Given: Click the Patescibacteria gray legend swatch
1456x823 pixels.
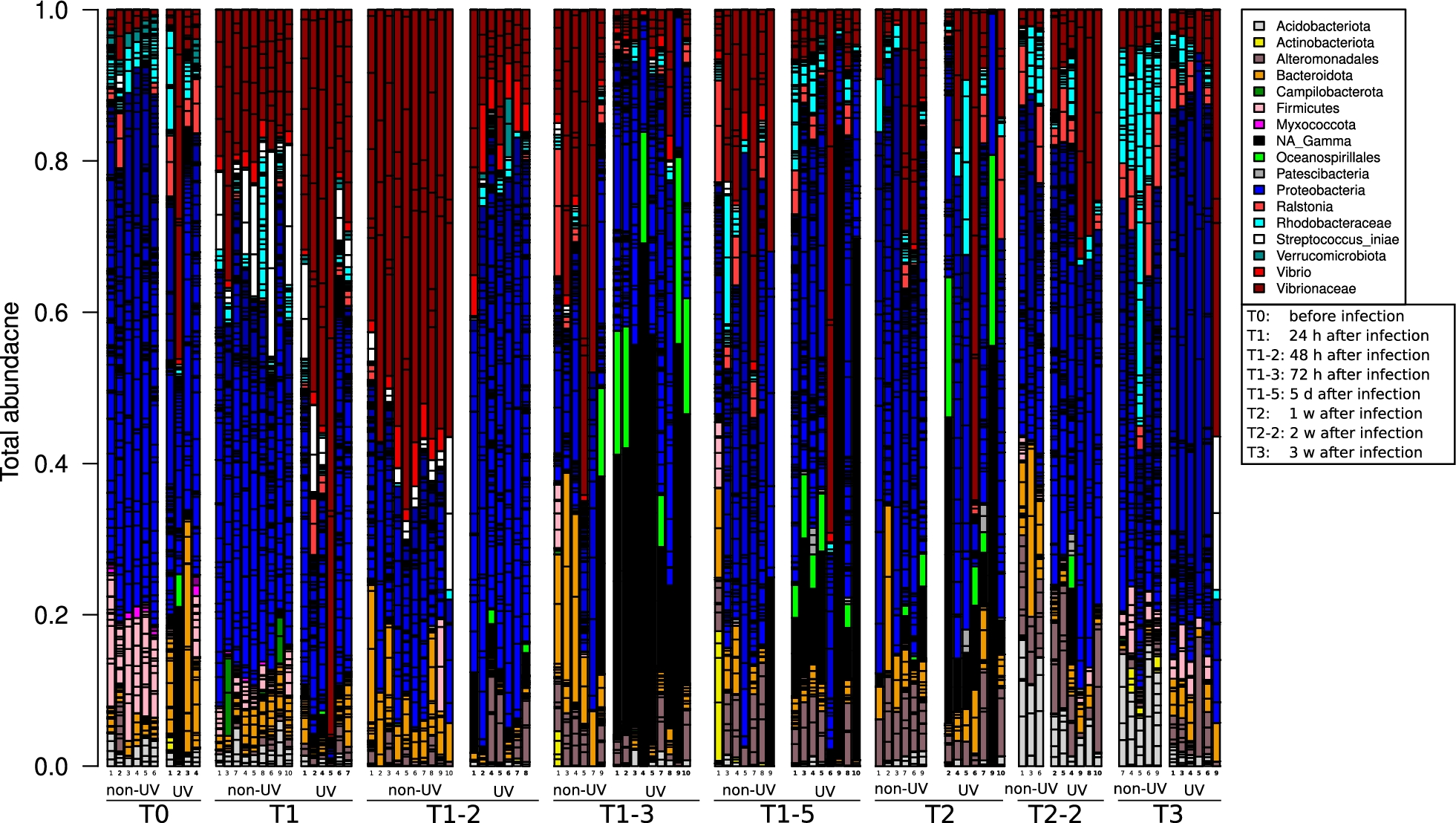Looking at the screenshot, I should (1259, 173).
